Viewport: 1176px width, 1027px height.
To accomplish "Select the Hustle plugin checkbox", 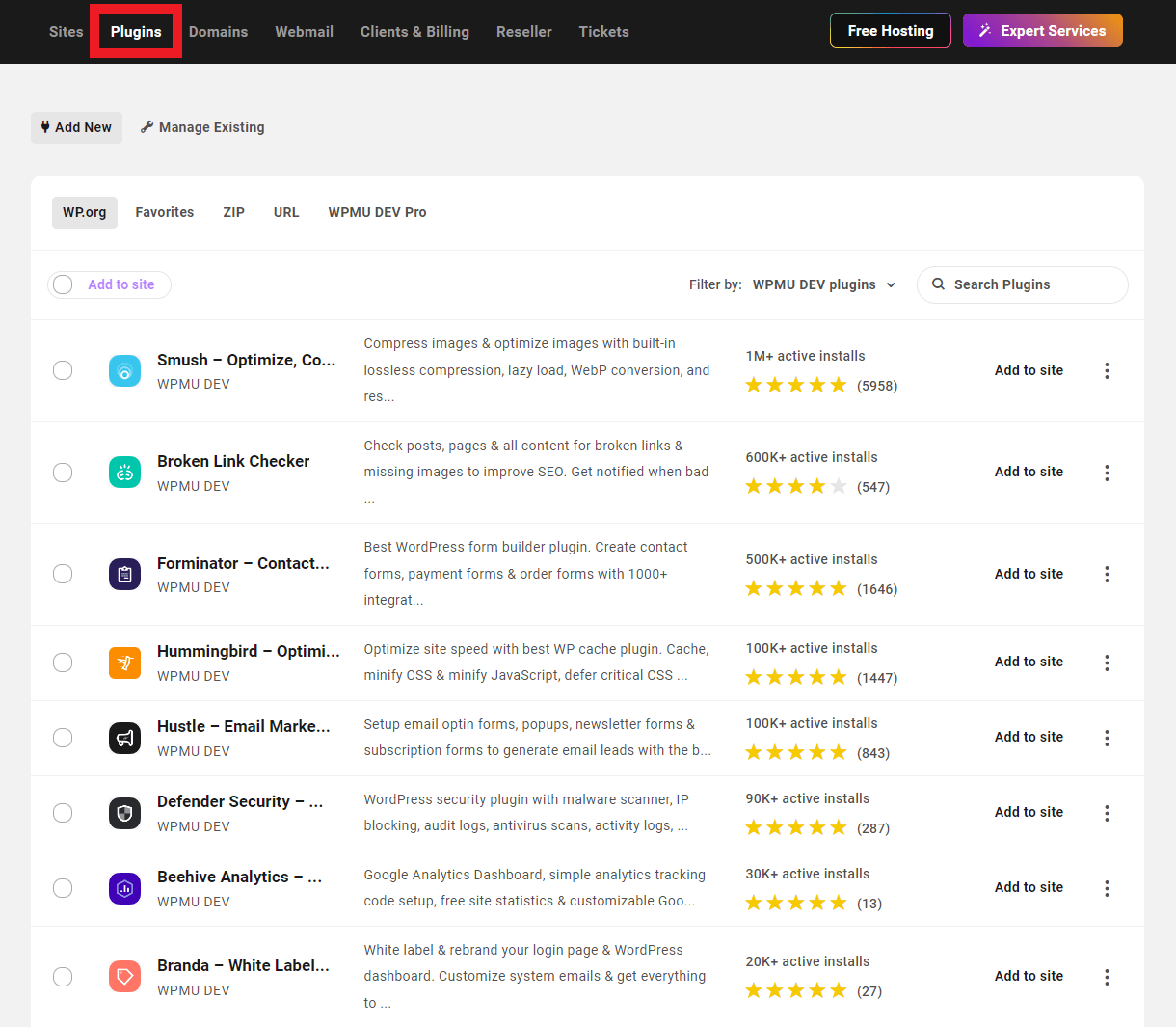I will tap(63, 738).
